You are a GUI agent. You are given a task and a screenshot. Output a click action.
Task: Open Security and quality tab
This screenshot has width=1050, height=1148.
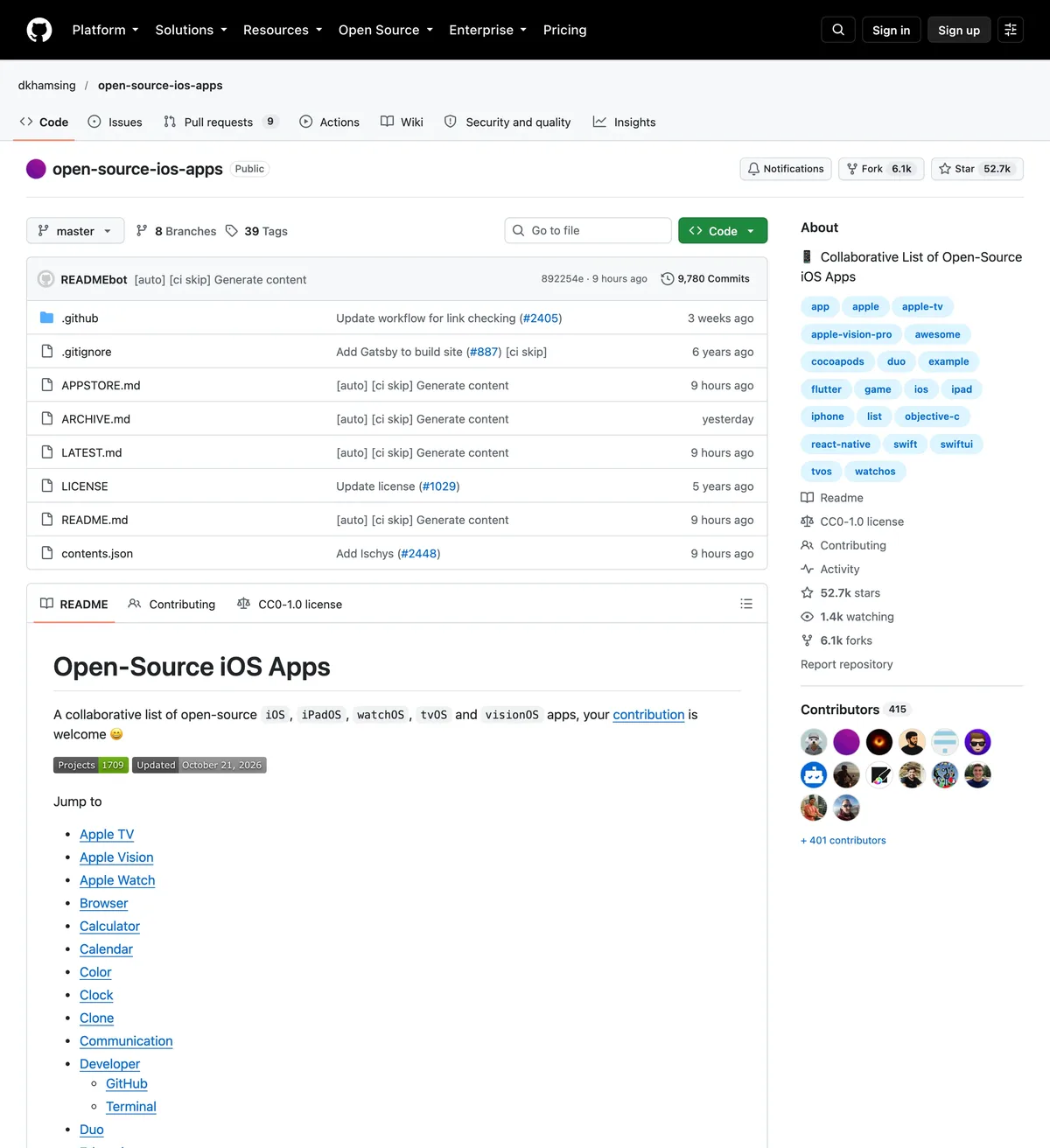point(507,122)
